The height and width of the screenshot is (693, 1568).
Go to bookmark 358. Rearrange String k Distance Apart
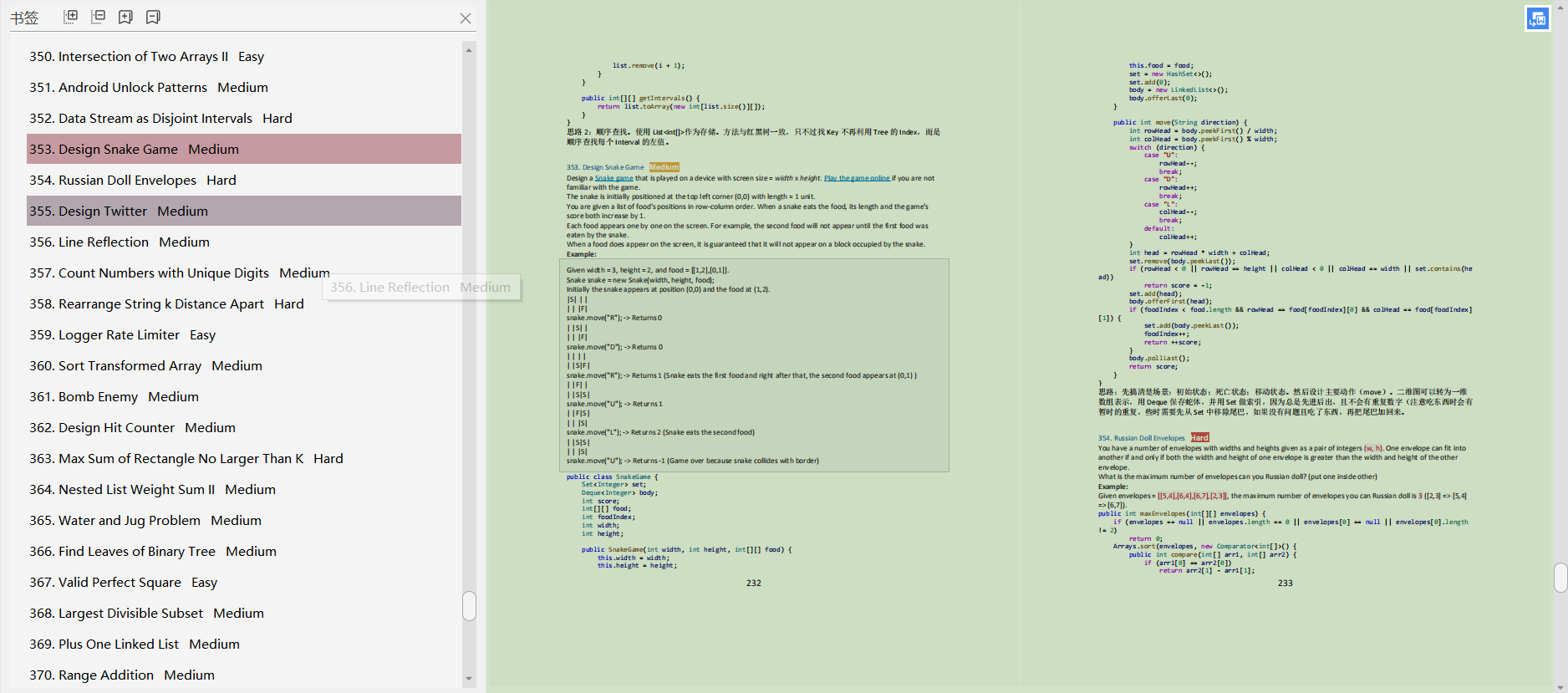[244, 304]
